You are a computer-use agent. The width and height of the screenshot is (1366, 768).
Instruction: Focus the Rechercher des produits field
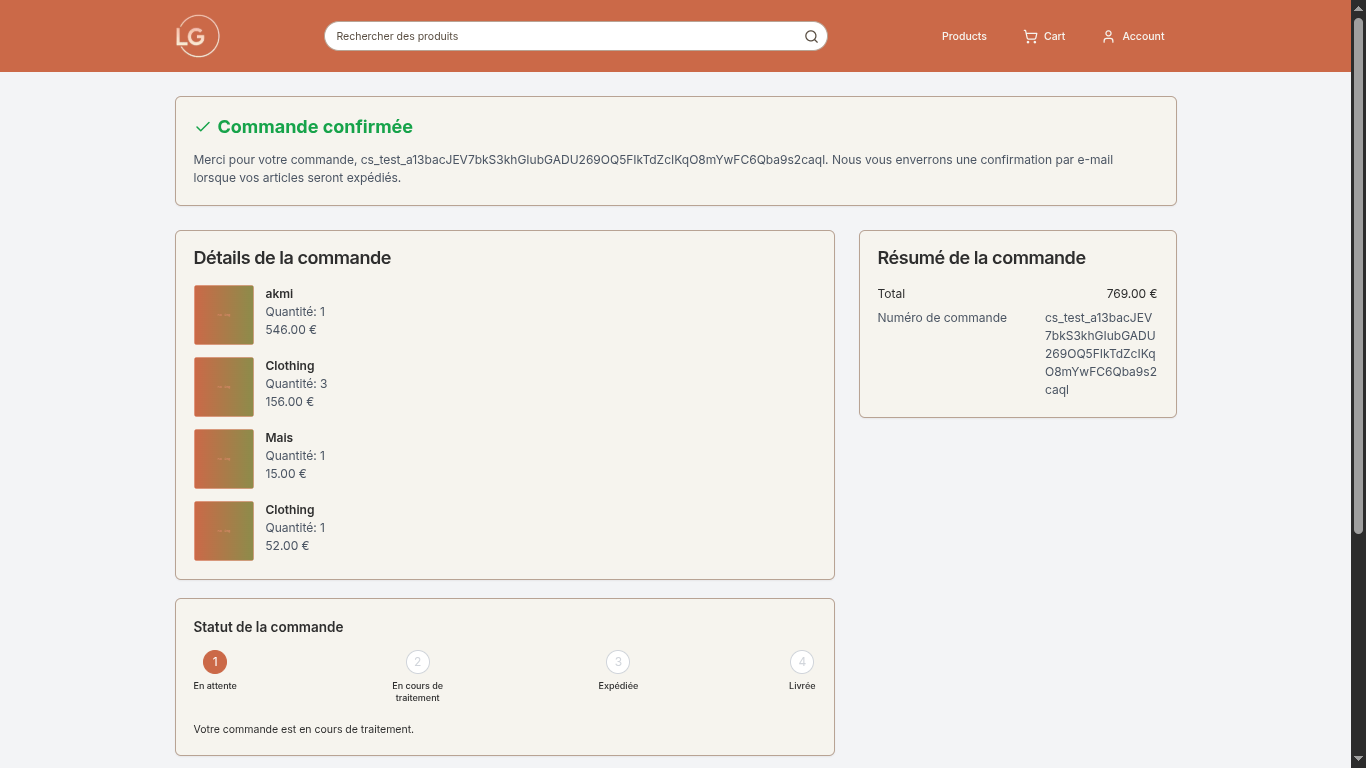pyautogui.click(x=565, y=36)
